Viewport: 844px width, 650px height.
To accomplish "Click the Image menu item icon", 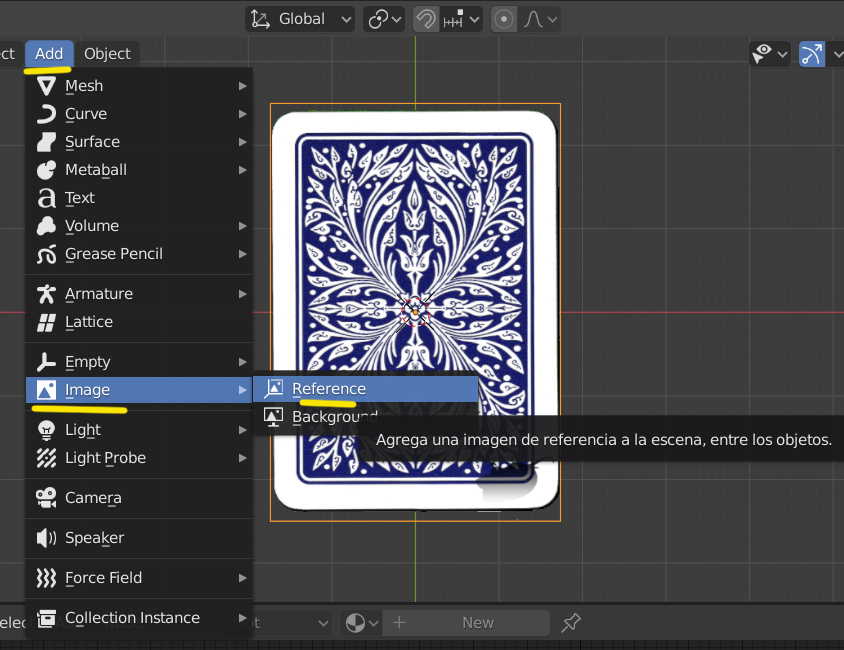I will pyautogui.click(x=46, y=390).
